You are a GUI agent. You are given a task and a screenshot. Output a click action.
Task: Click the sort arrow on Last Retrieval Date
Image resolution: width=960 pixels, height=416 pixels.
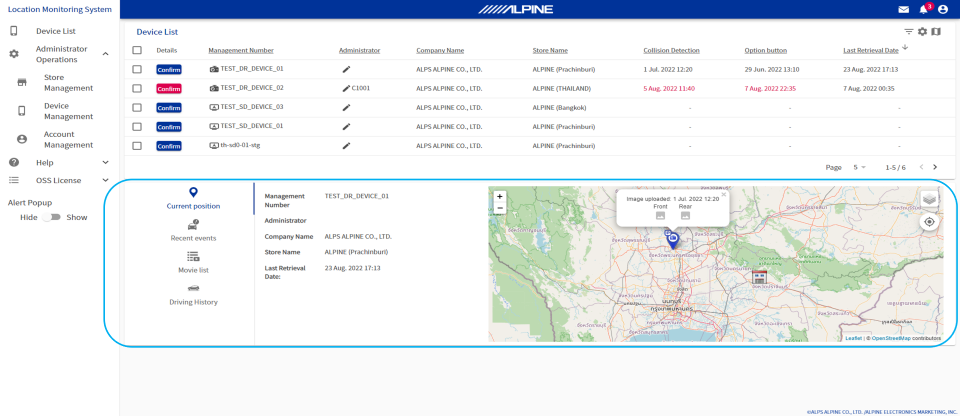(x=906, y=48)
